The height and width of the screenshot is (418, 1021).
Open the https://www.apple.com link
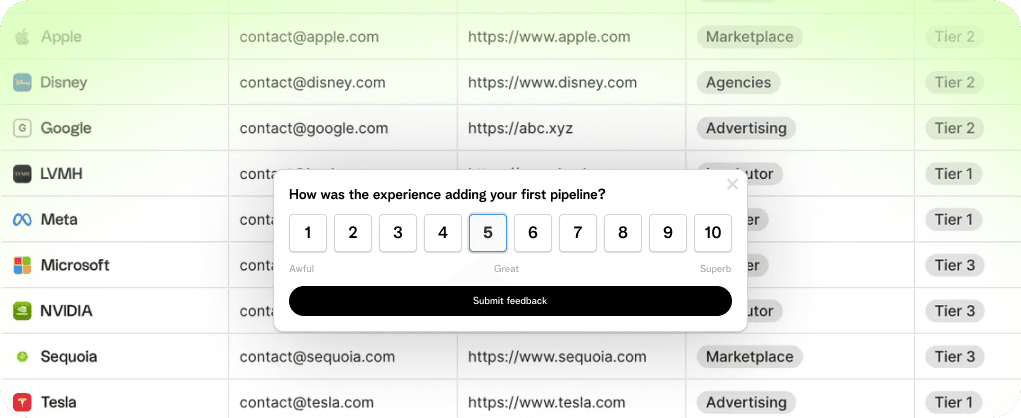(549, 37)
